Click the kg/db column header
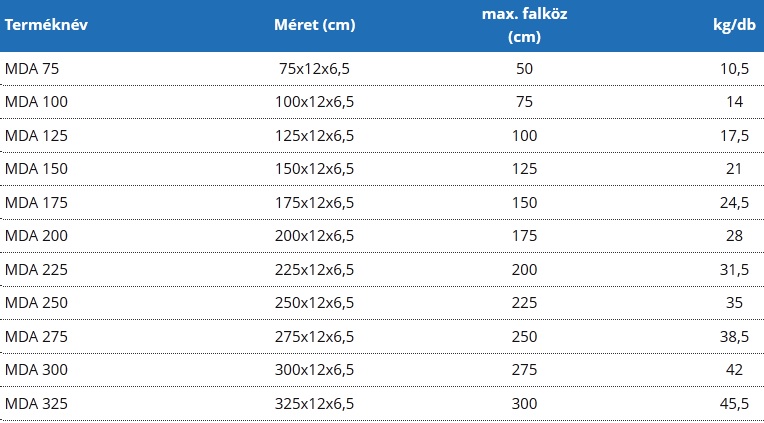 coord(734,25)
